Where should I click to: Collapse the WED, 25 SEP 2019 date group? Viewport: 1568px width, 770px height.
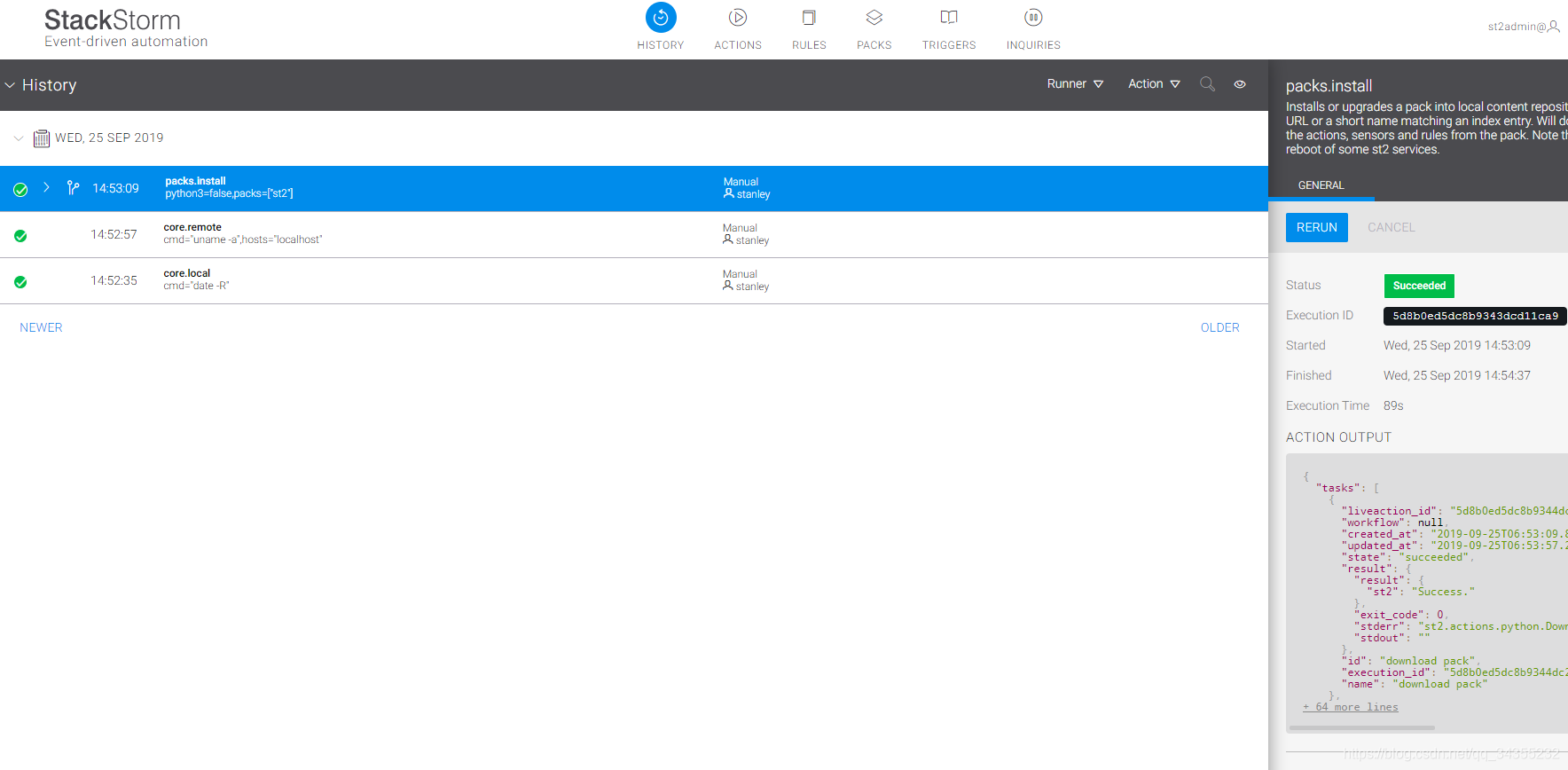[x=19, y=138]
